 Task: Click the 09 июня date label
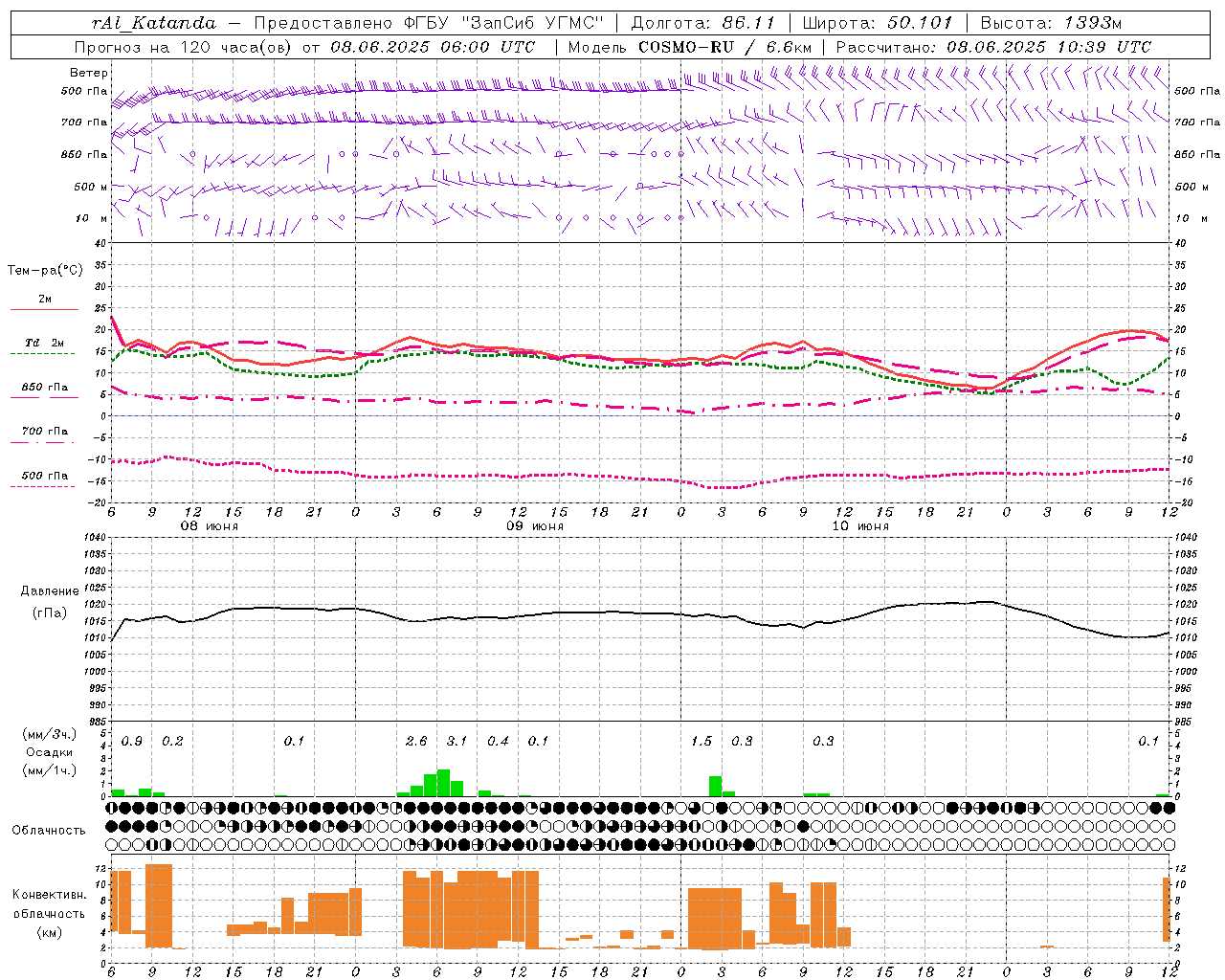pyautogui.click(x=535, y=526)
